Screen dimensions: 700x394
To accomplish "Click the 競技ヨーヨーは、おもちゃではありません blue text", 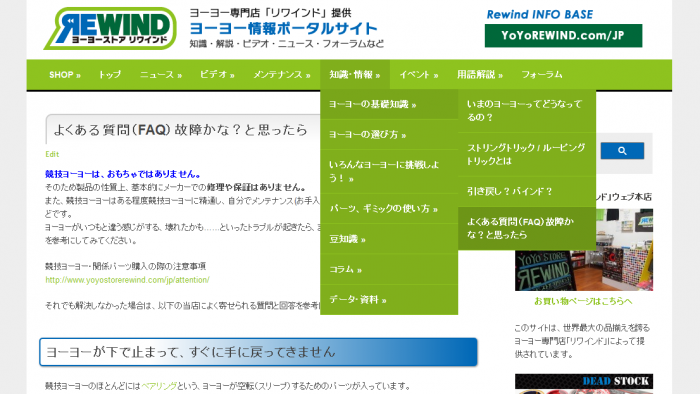I will (x=123, y=174).
